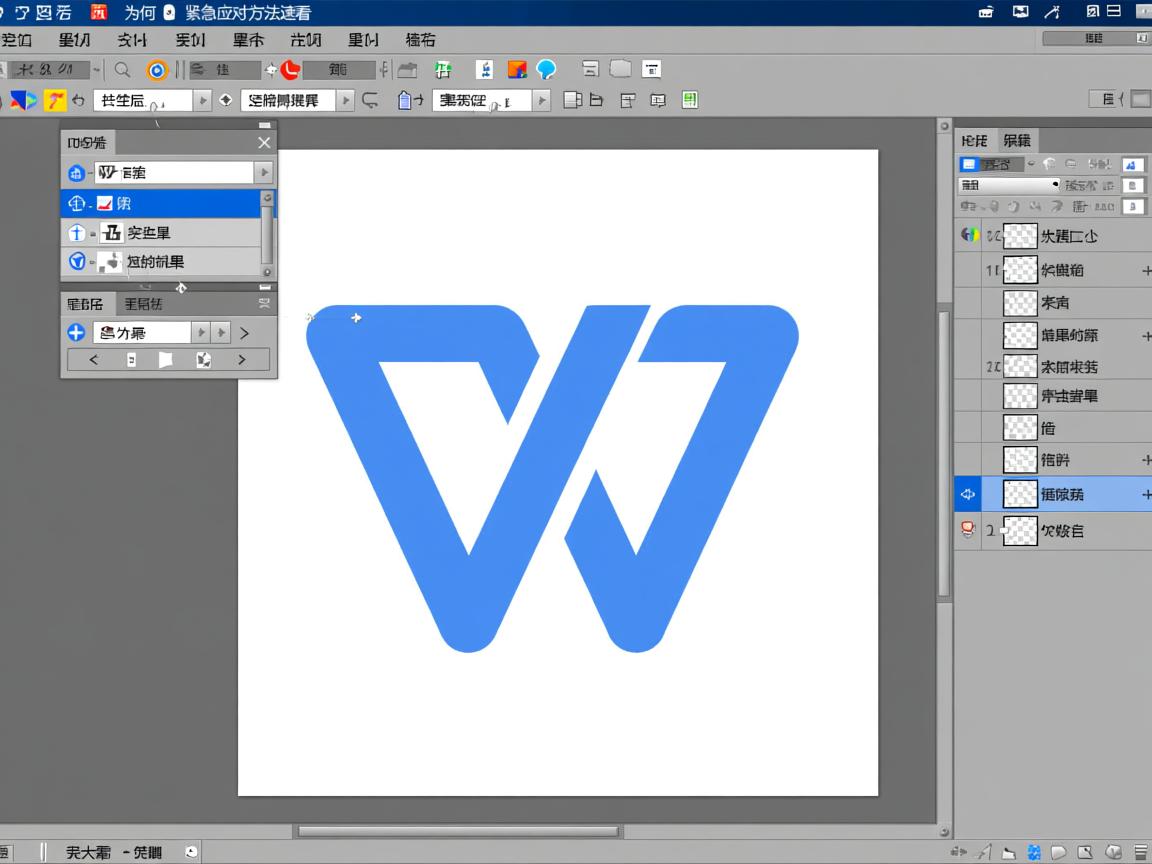The height and width of the screenshot is (864, 1152).
Task: Click the green spreadsheet icon at toolbar right end
Action: (x=689, y=100)
